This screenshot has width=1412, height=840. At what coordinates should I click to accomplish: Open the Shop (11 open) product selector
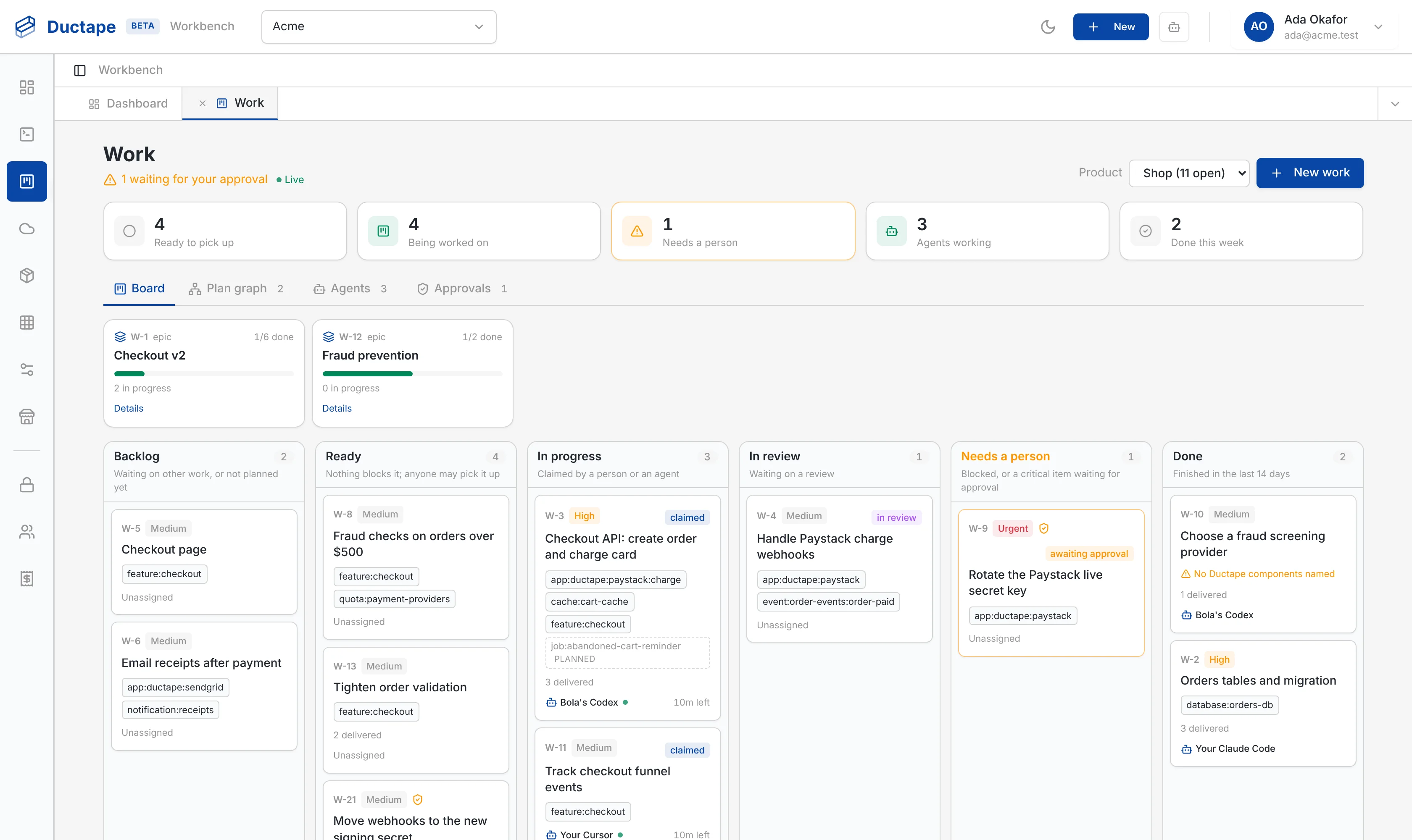[1189, 173]
